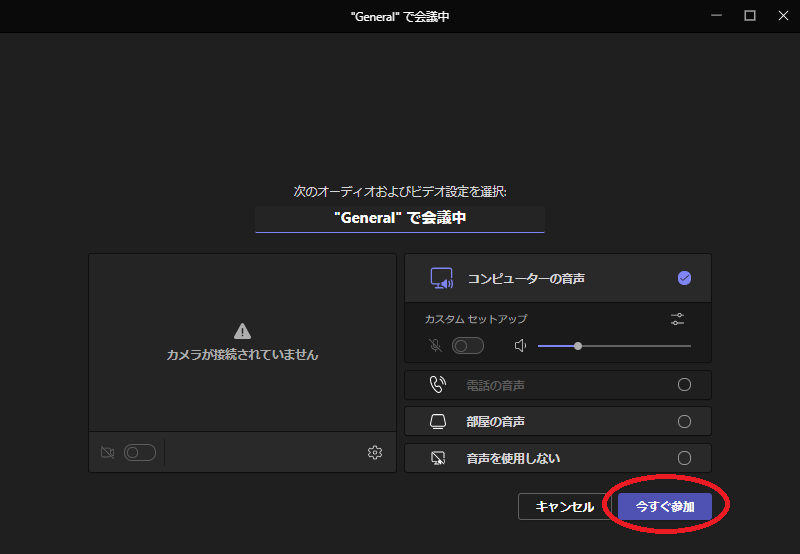Viewport: 800px width, 554px height.
Task: Click the 電話の音声 label
Action: [x=495, y=385]
